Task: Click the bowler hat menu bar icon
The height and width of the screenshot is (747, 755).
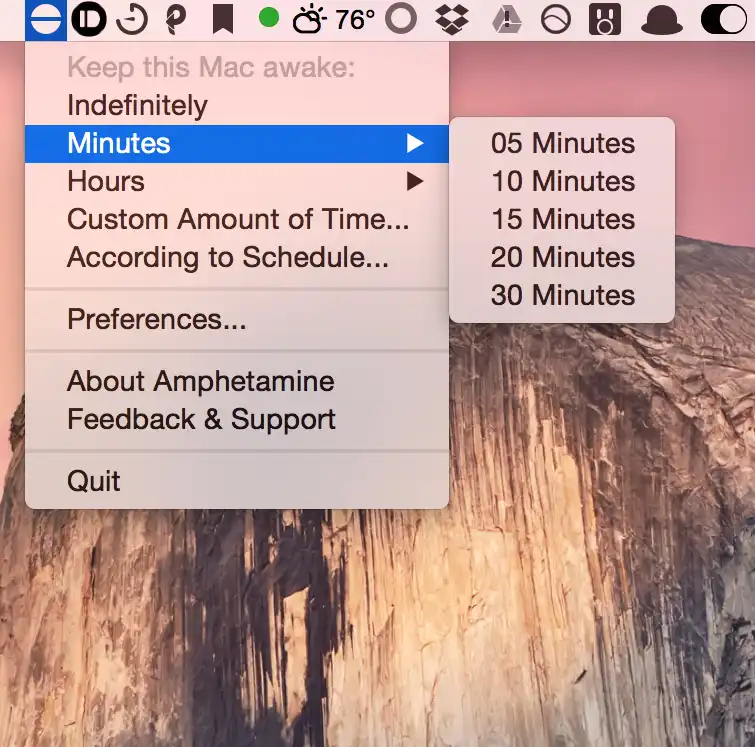Action: 659,19
